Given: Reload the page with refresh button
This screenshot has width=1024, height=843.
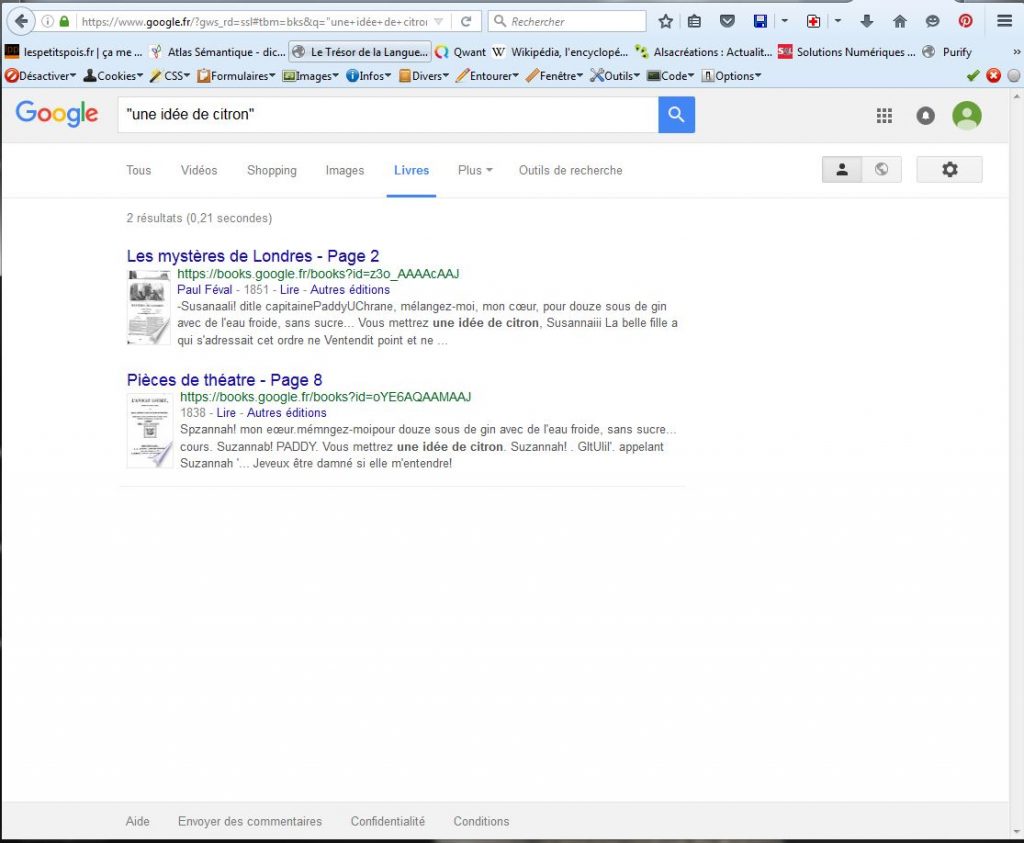Looking at the screenshot, I should pyautogui.click(x=466, y=21).
